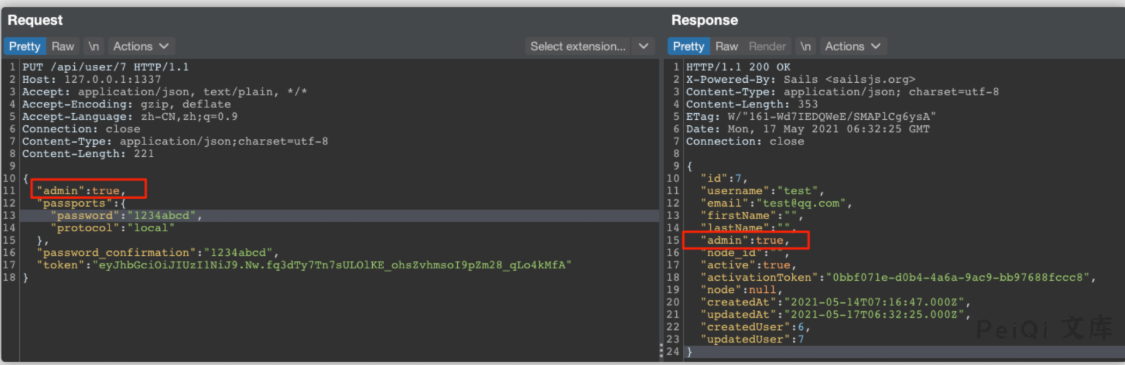Click the ETag header line
The height and width of the screenshot is (365, 1125).
coord(811,116)
